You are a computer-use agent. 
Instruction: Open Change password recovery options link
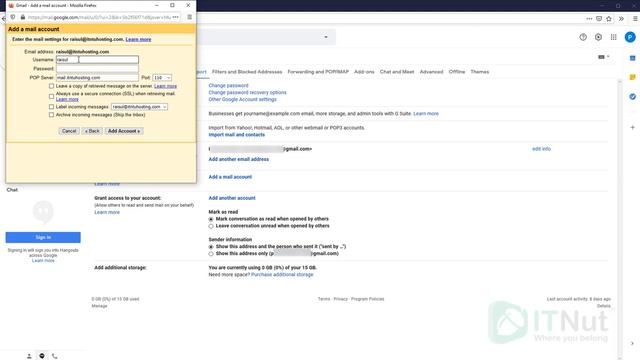click(x=247, y=93)
